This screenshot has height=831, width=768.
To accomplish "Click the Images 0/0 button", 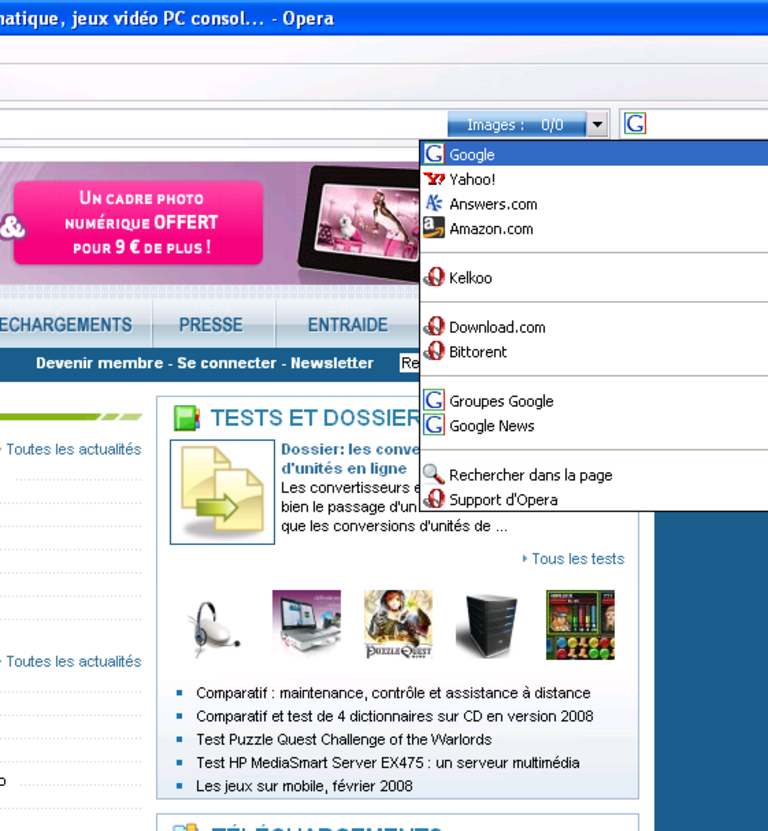I will pyautogui.click(x=517, y=125).
